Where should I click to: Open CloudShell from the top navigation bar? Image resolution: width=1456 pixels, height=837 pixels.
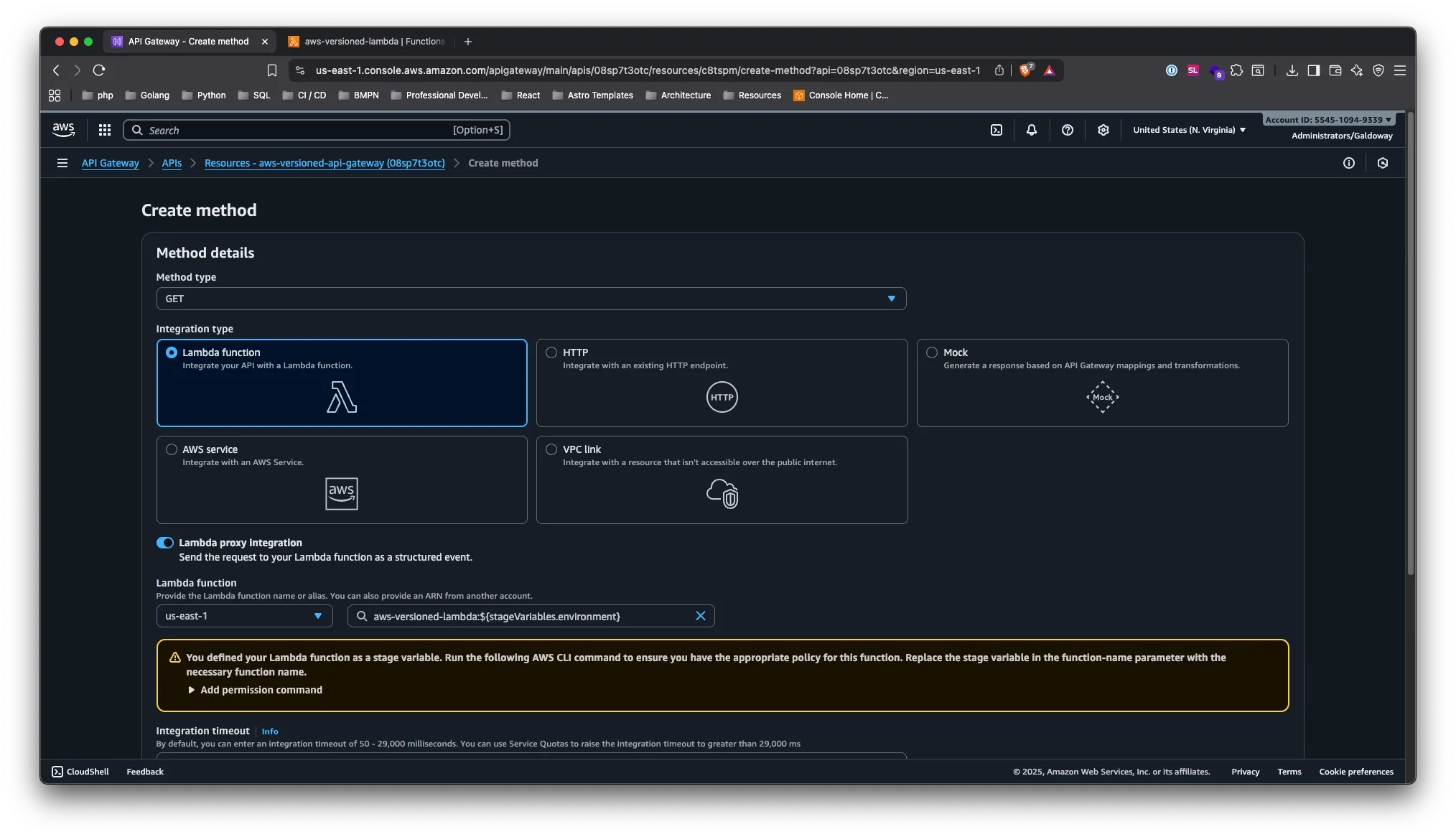pyautogui.click(x=997, y=130)
